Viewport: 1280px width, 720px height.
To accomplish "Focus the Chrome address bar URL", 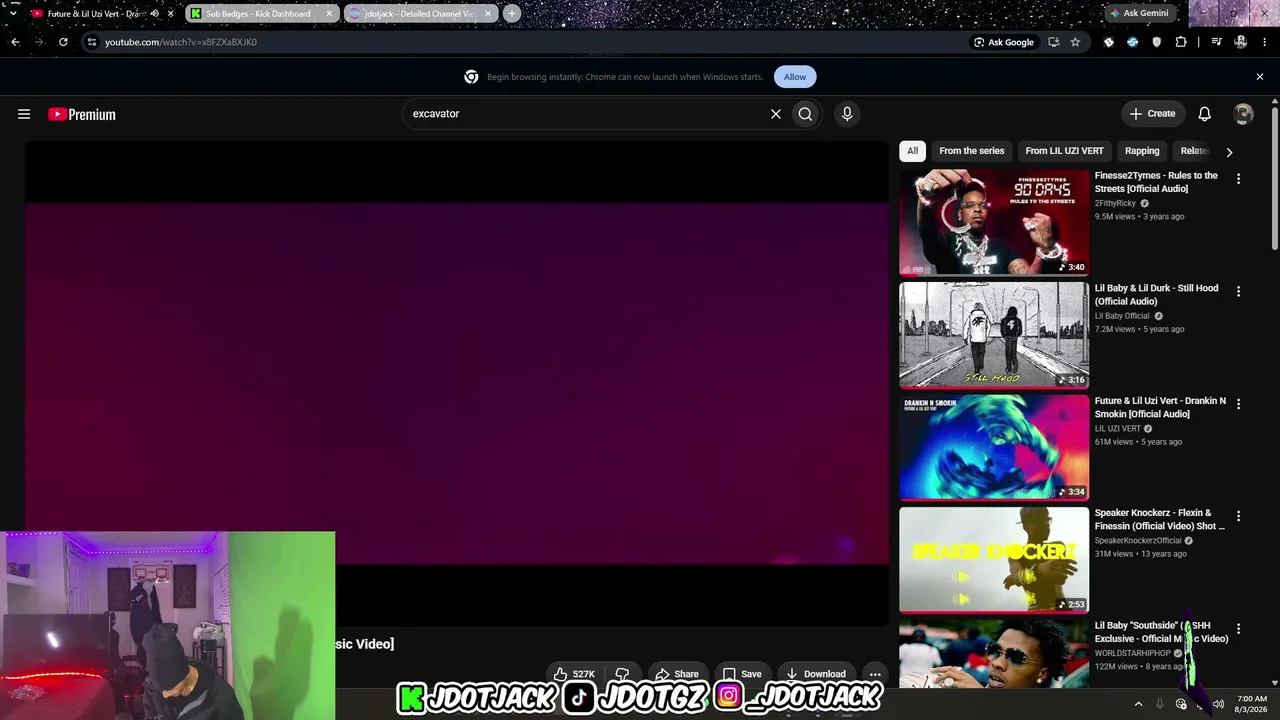I will [530, 42].
